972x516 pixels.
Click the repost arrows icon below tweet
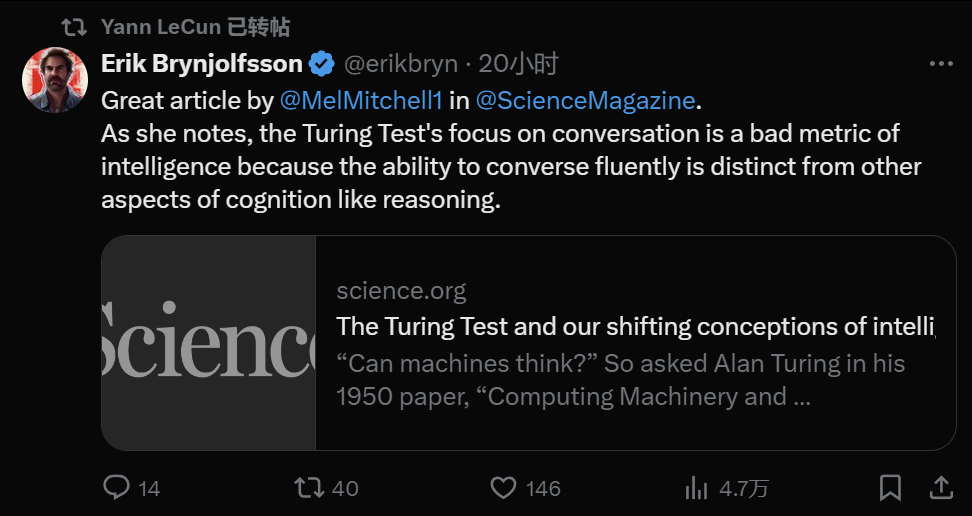309,487
